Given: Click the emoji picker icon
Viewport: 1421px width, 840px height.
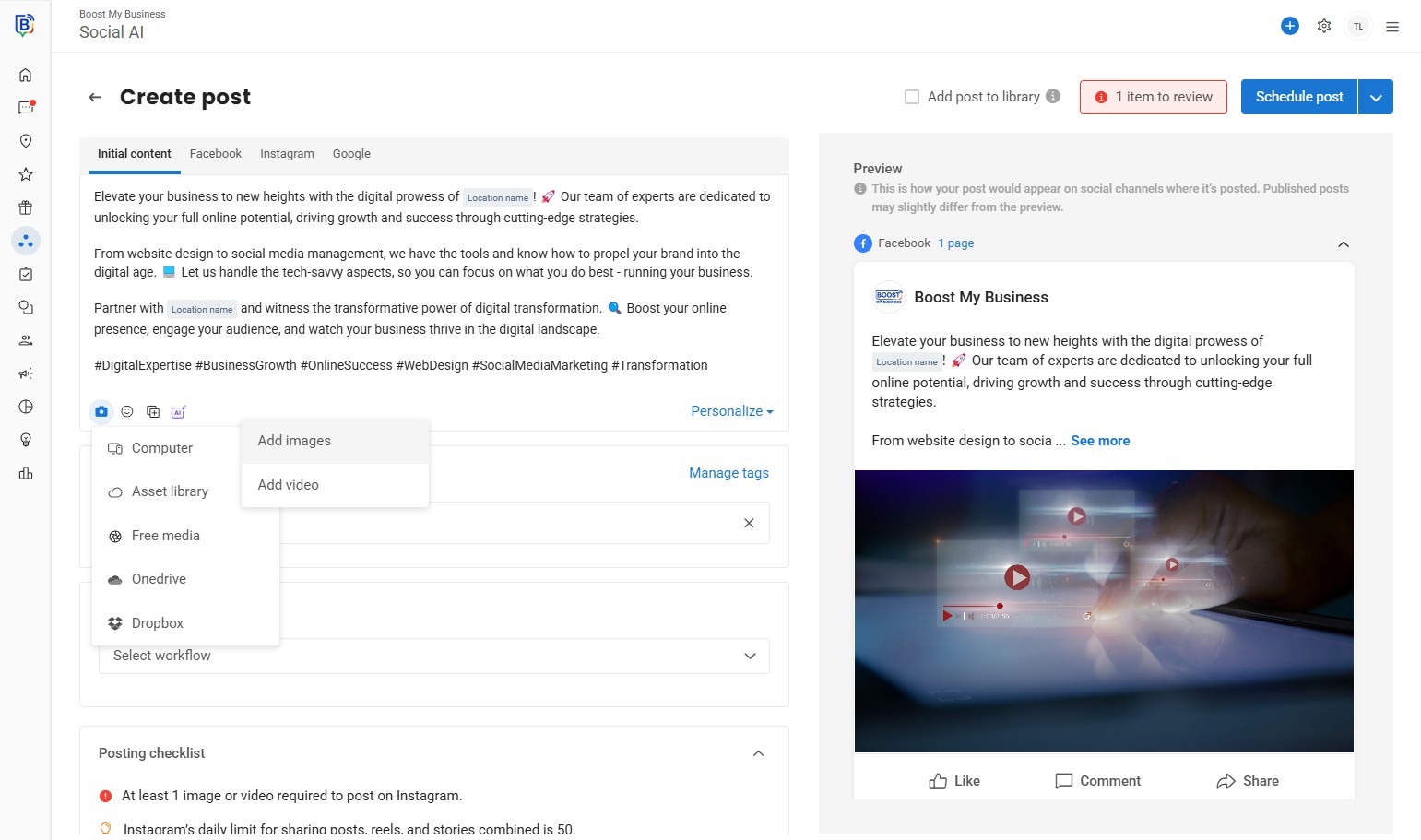Looking at the screenshot, I should [127, 411].
